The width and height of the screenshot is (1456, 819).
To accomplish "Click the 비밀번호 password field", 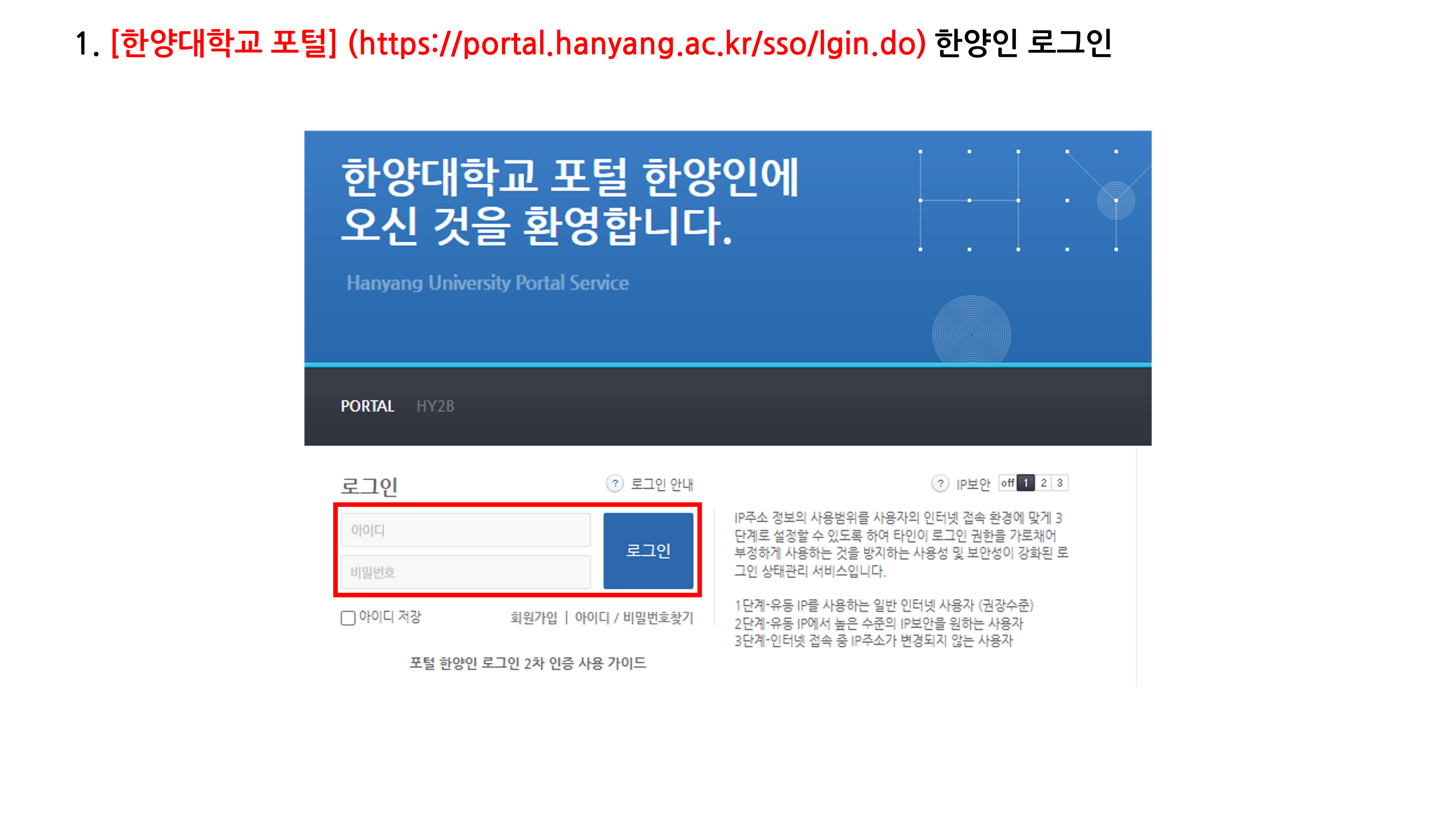I will pyautogui.click(x=466, y=572).
